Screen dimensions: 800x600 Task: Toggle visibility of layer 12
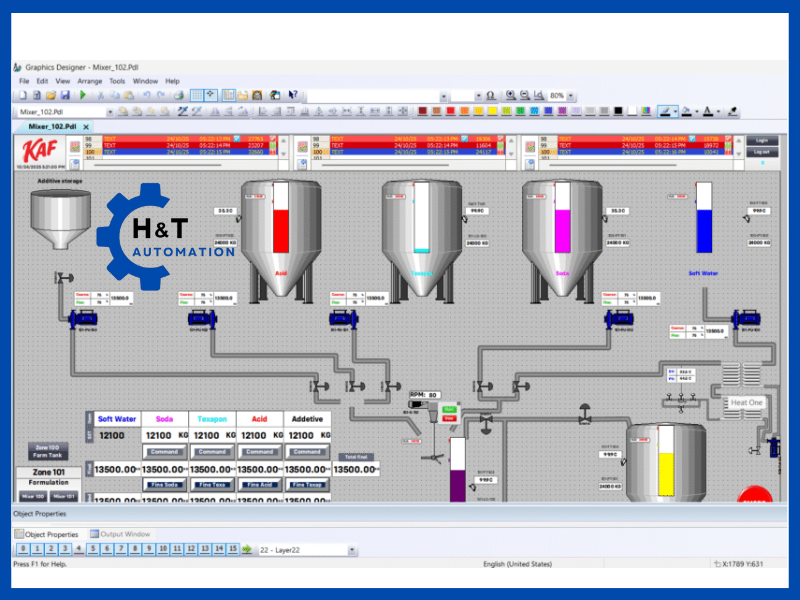pyautogui.click(x=192, y=549)
